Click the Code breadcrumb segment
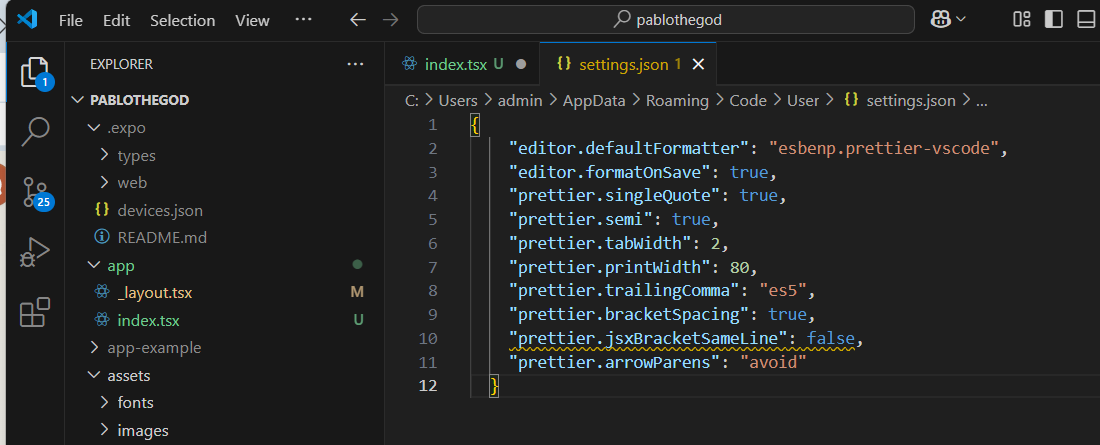This screenshot has height=445, width=1100. [748, 100]
